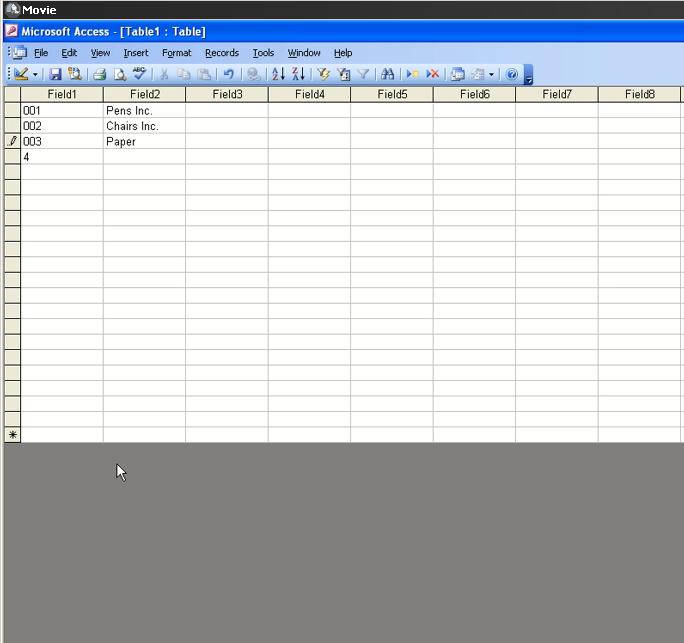Screen dimensions: 684x643
Task: Click the Pens Inc. cell
Action: coord(144,110)
